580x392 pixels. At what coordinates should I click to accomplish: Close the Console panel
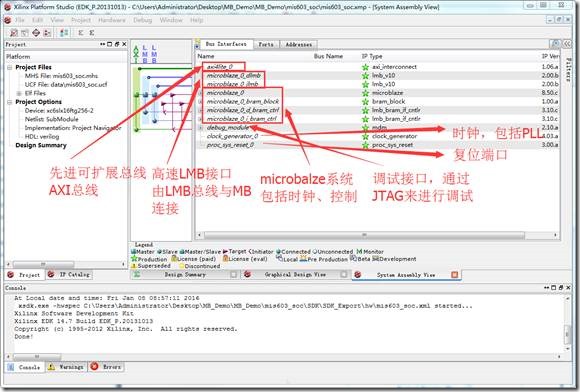568,287
